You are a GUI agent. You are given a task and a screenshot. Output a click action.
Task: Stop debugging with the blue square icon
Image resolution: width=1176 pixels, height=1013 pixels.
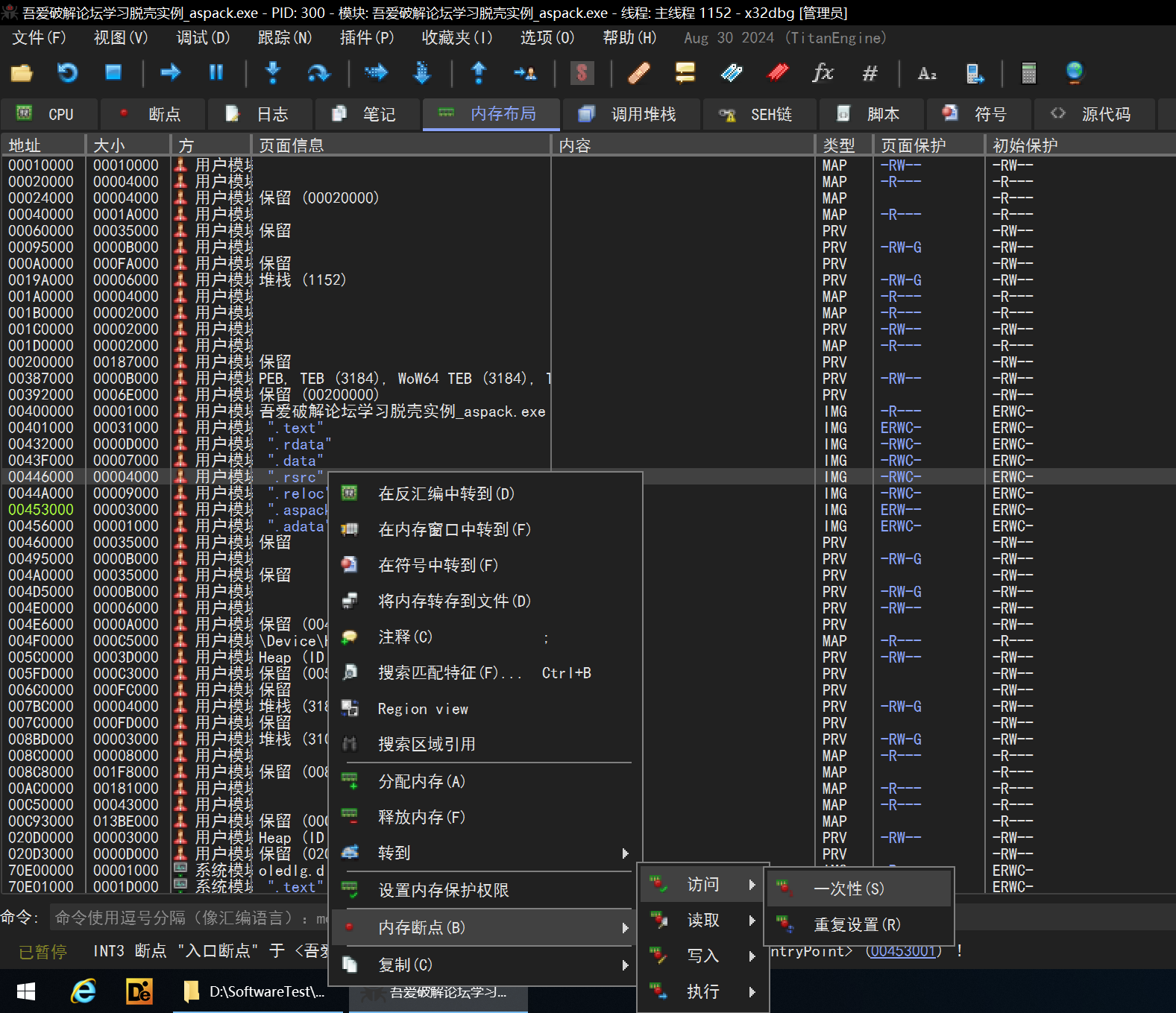pos(113,72)
